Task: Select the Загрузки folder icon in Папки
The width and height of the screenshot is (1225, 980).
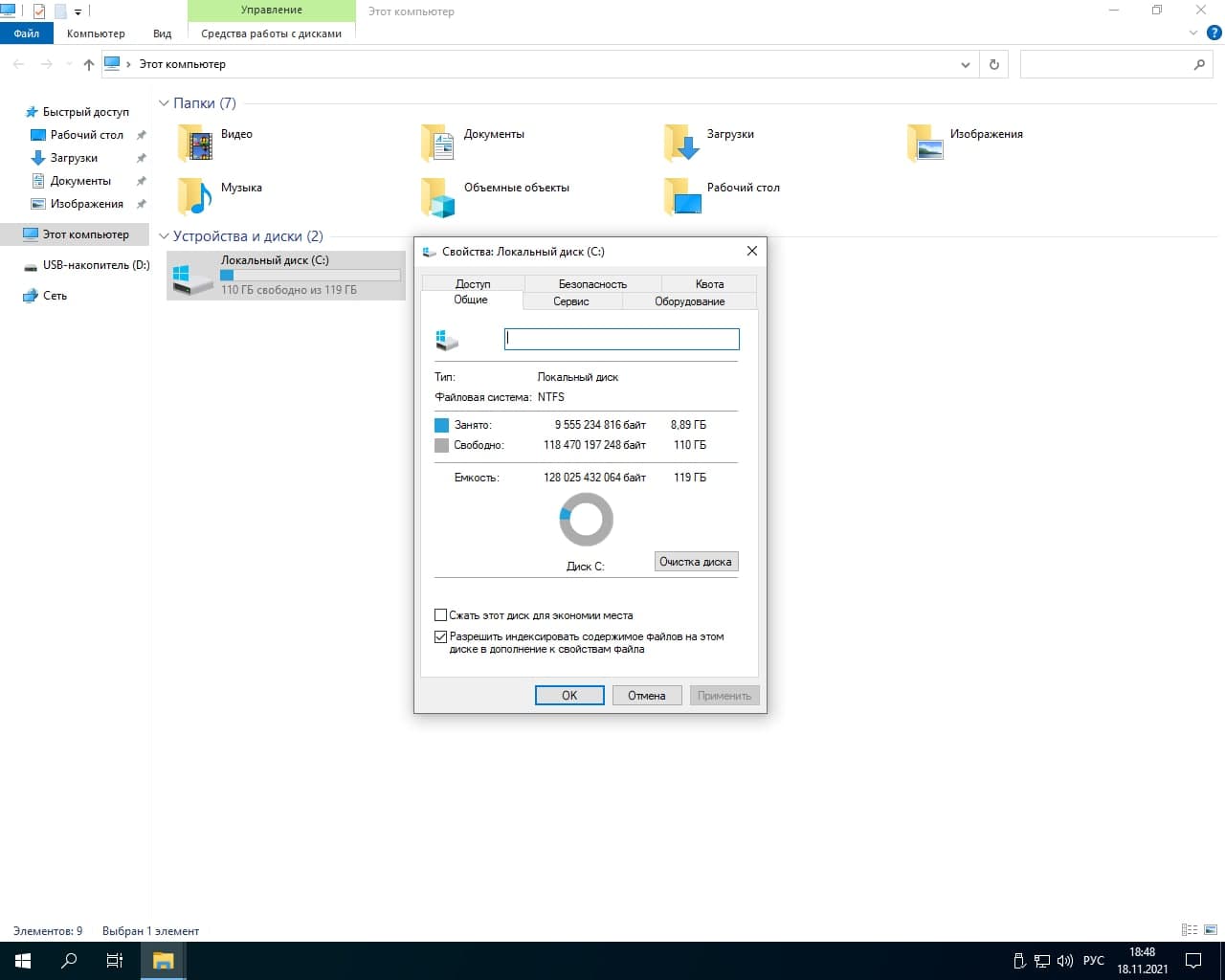Action: point(681,143)
